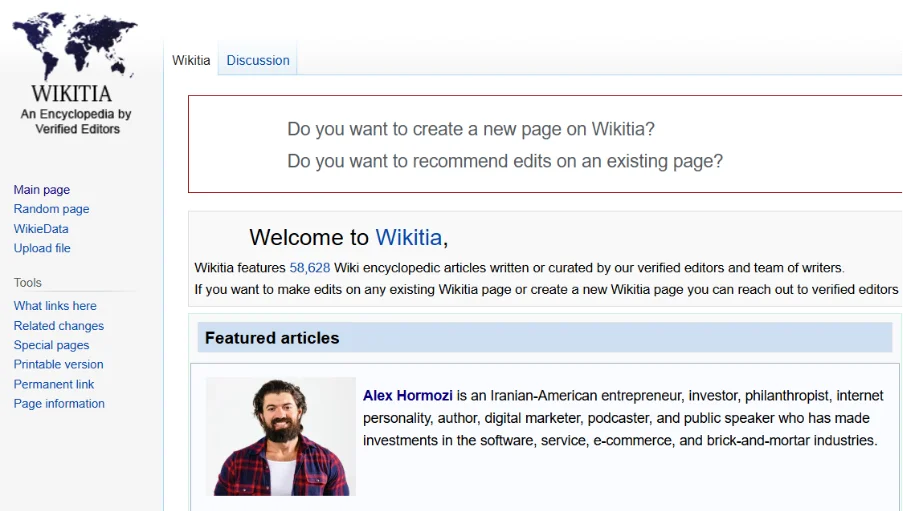The image size is (903, 511).
Task: Click the 58,628 article count link
Action: [310, 268]
